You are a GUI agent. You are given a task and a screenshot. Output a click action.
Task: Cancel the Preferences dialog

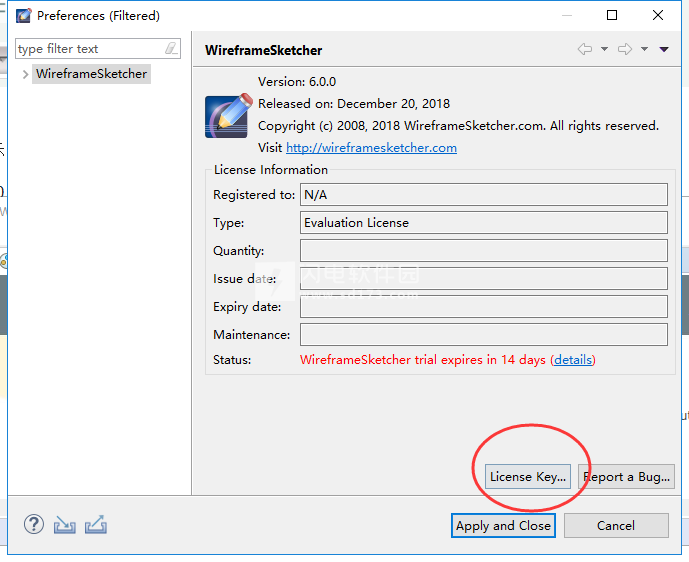click(616, 526)
